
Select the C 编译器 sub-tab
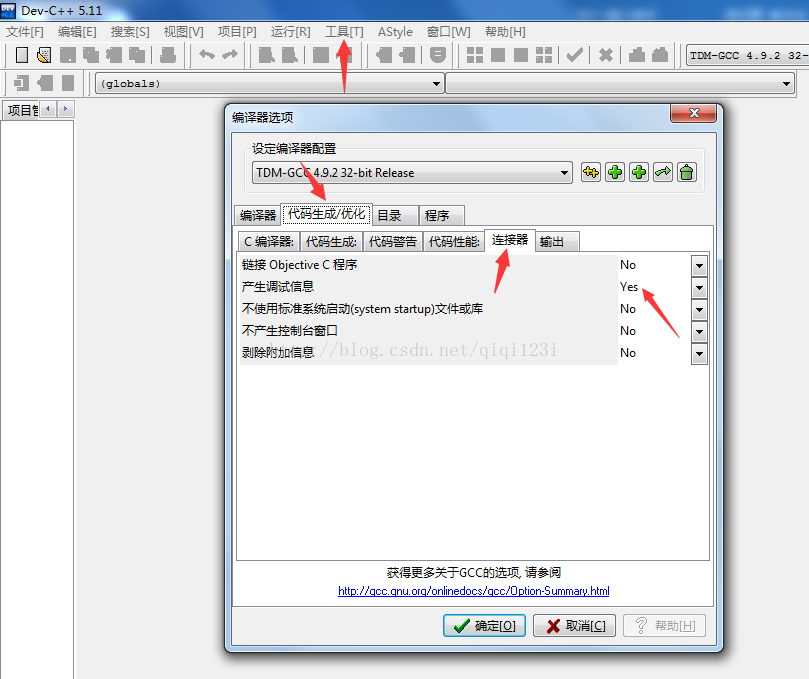pyautogui.click(x=269, y=241)
